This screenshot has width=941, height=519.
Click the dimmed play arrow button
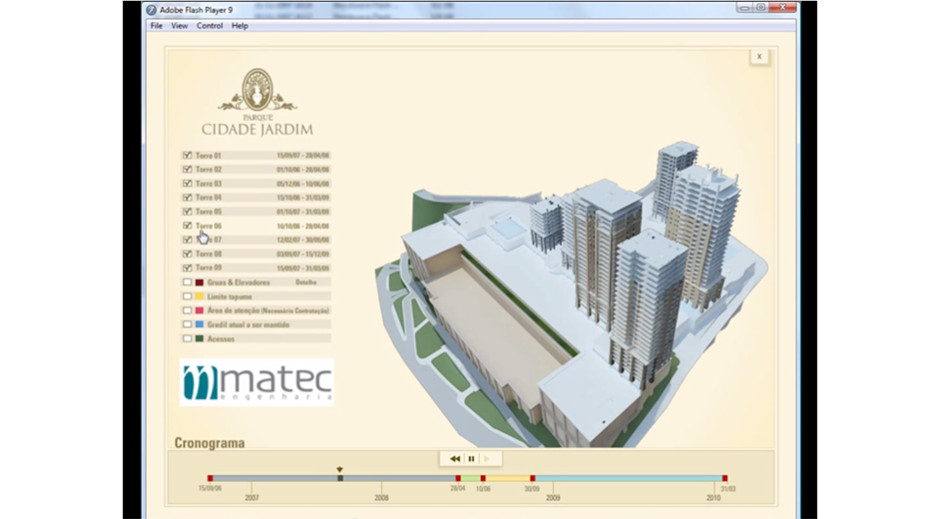(x=487, y=459)
